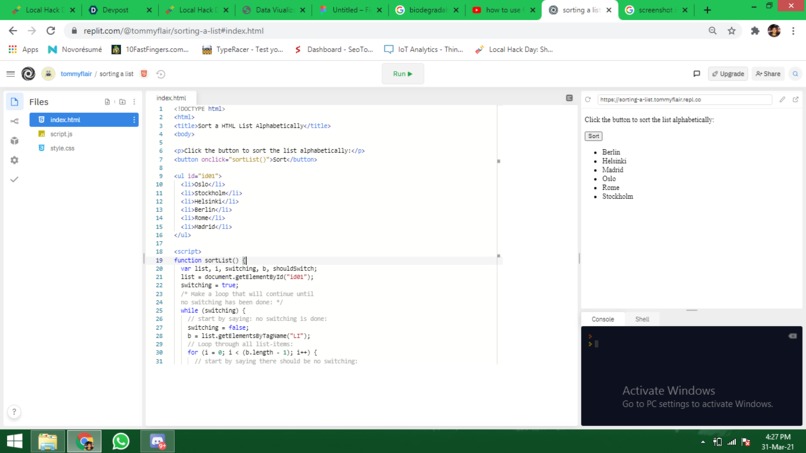Open Files panel three-dot menu
806x453 pixels.
click(x=134, y=102)
